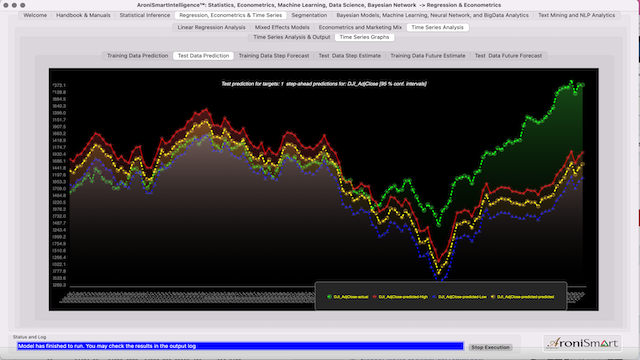Image resolution: width=640 pixels, height=360 pixels.
Task: Click the green DJI_AdjClose-actual legend marker
Action: 329,297
